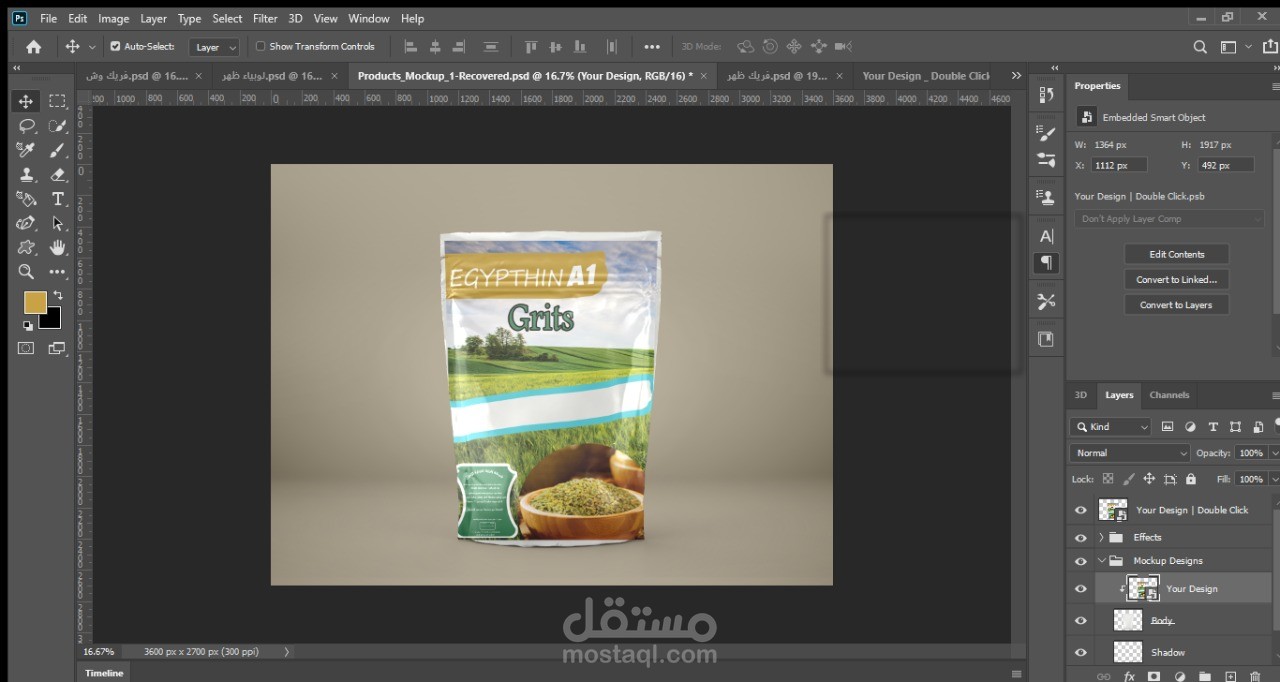
Task: Select the Paint Bucket tool
Action: [x=26, y=198]
